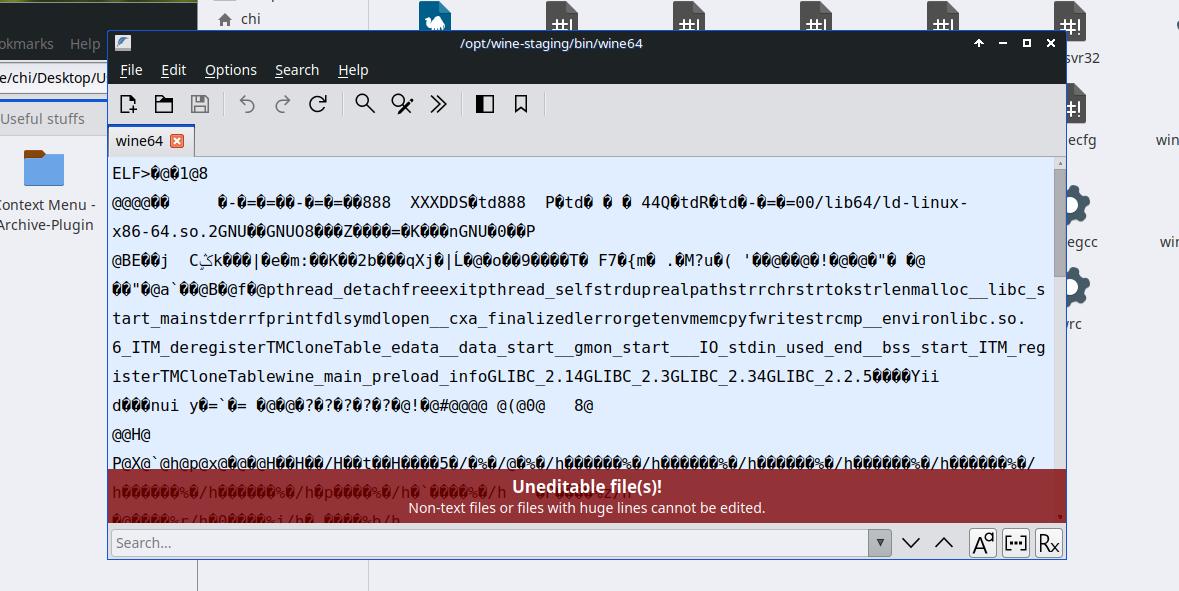1179x591 pixels.
Task: Open Help menu in background file manager
Action: [x=85, y=44]
